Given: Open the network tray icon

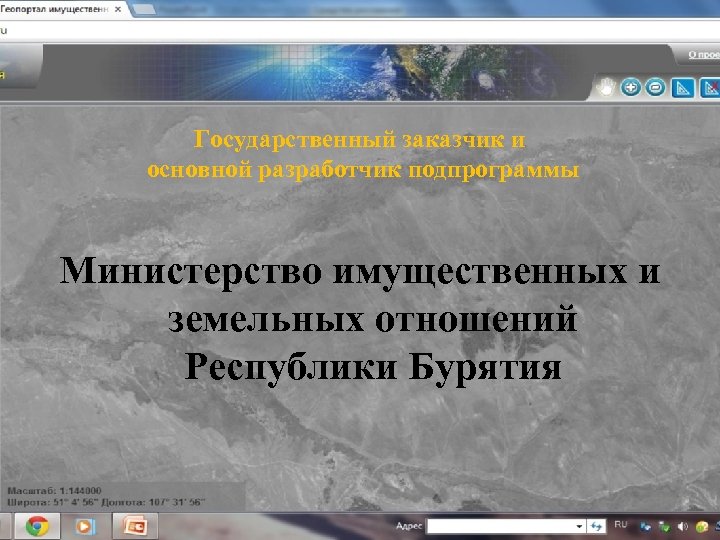Looking at the screenshot, I should 646,527.
